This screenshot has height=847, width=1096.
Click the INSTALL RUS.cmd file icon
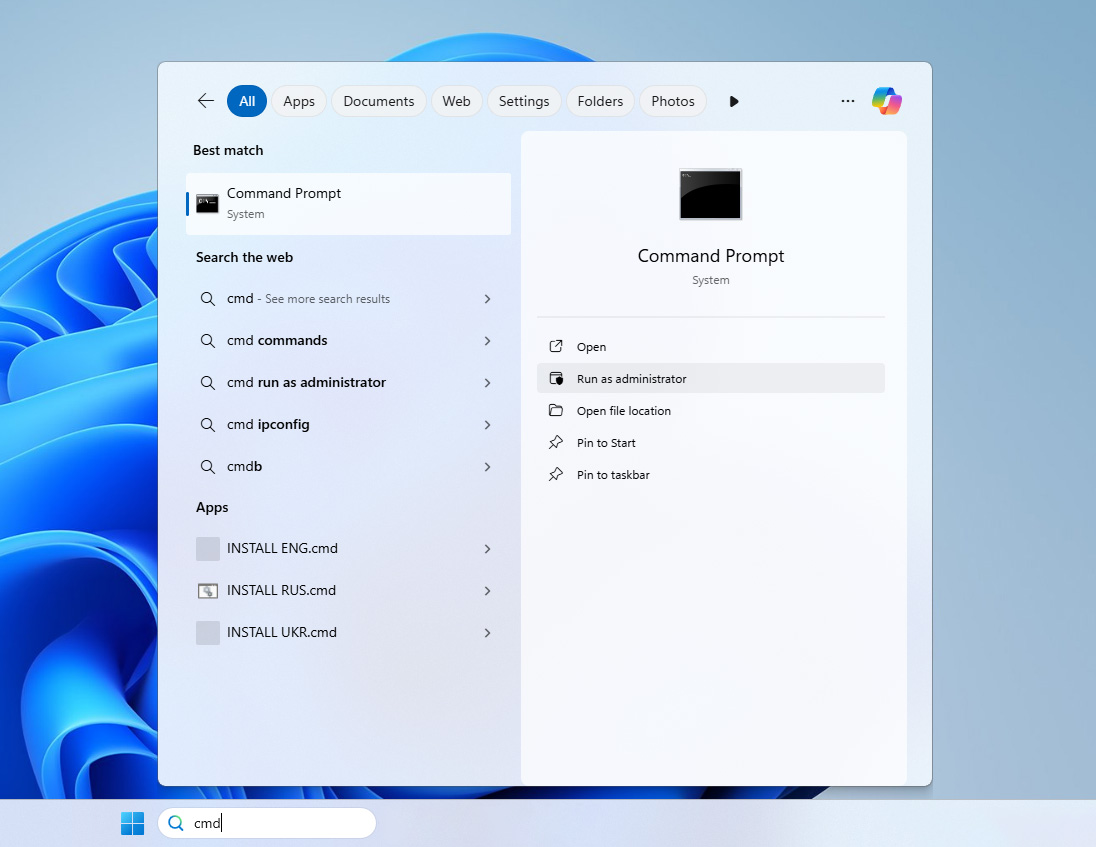click(x=207, y=590)
